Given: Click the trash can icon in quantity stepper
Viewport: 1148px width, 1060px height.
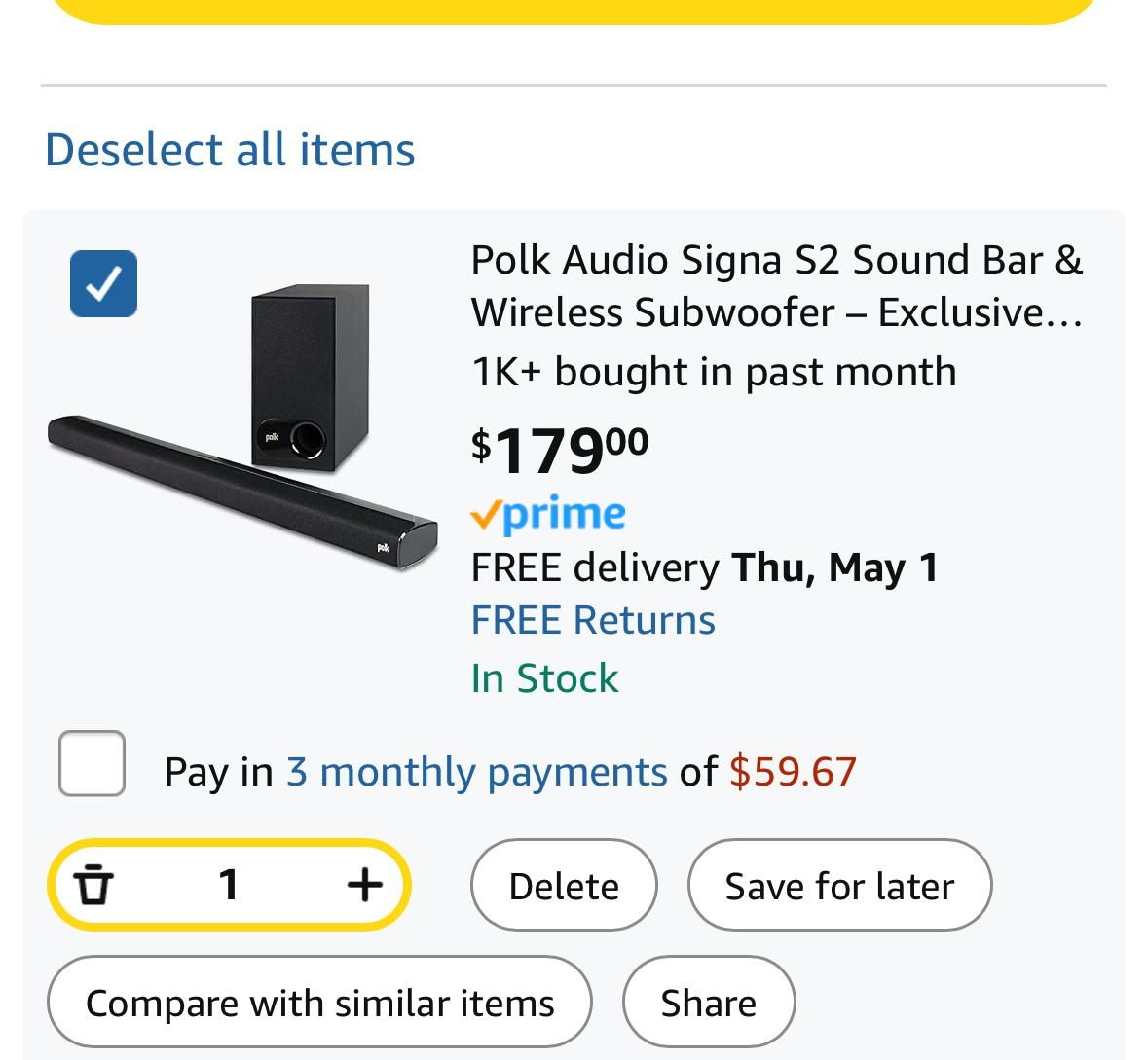Looking at the screenshot, I should point(93,885).
